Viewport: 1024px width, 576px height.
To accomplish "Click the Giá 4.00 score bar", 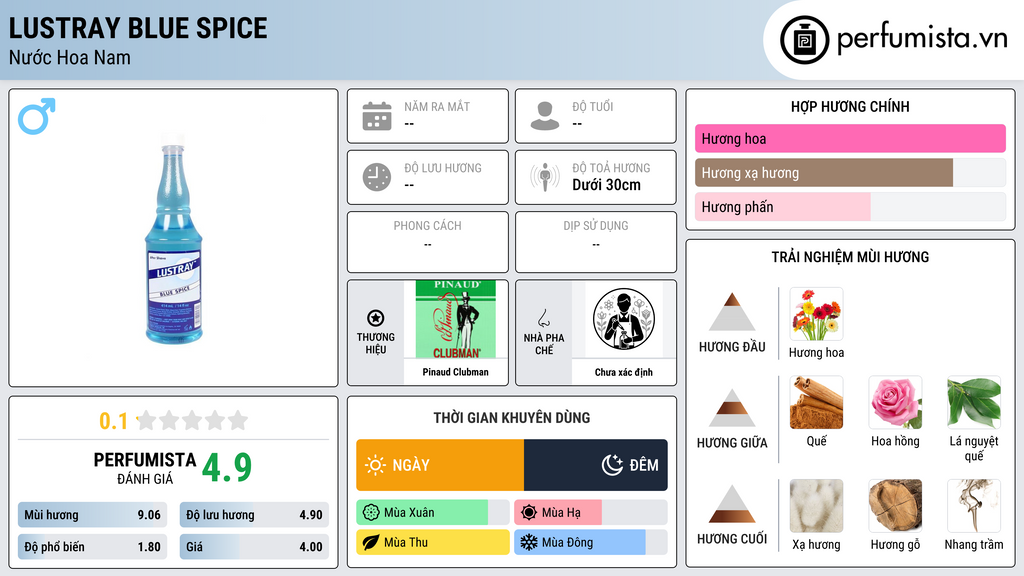I will [254, 547].
